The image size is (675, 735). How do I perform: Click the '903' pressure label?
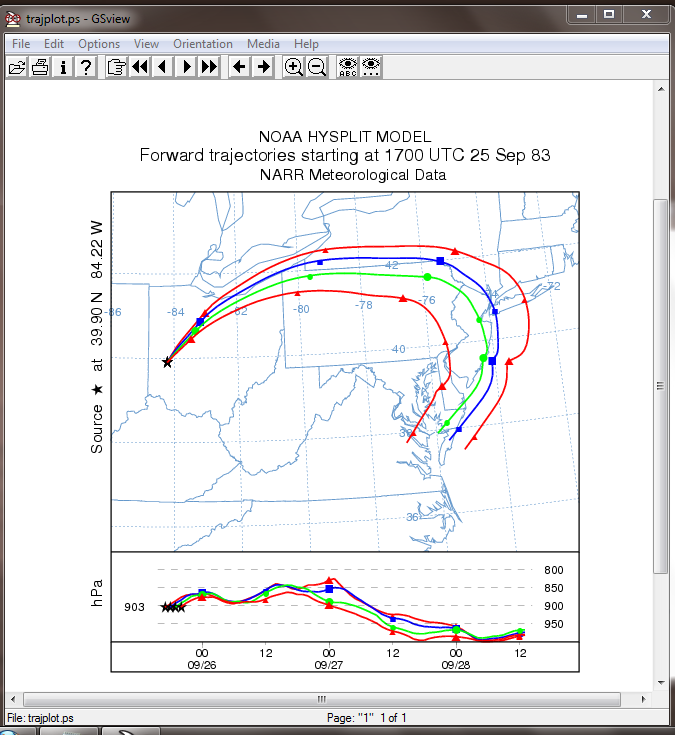[x=134, y=607]
